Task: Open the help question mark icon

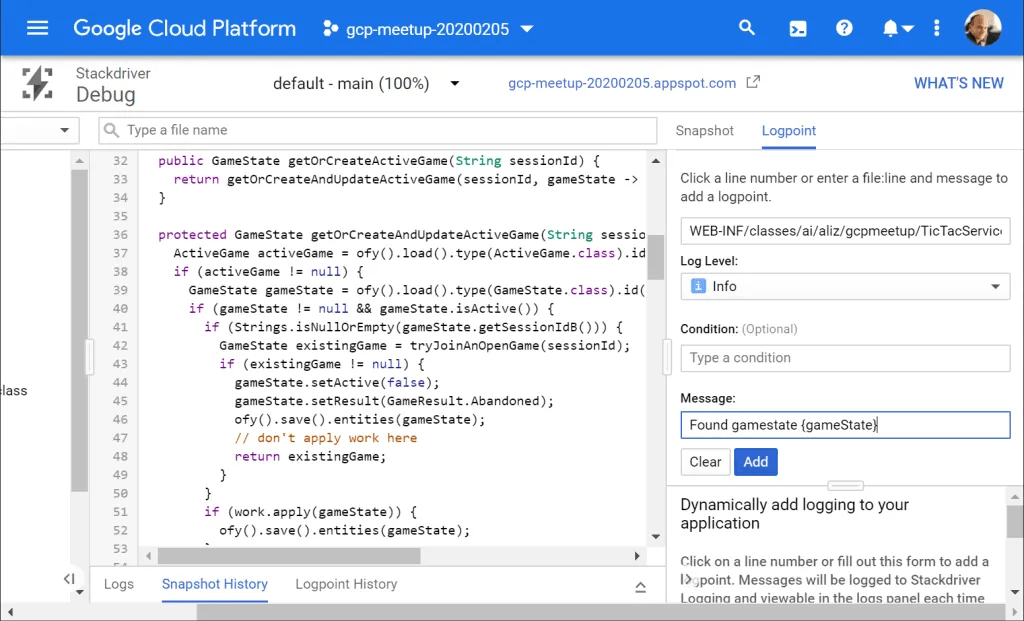Action: (844, 28)
